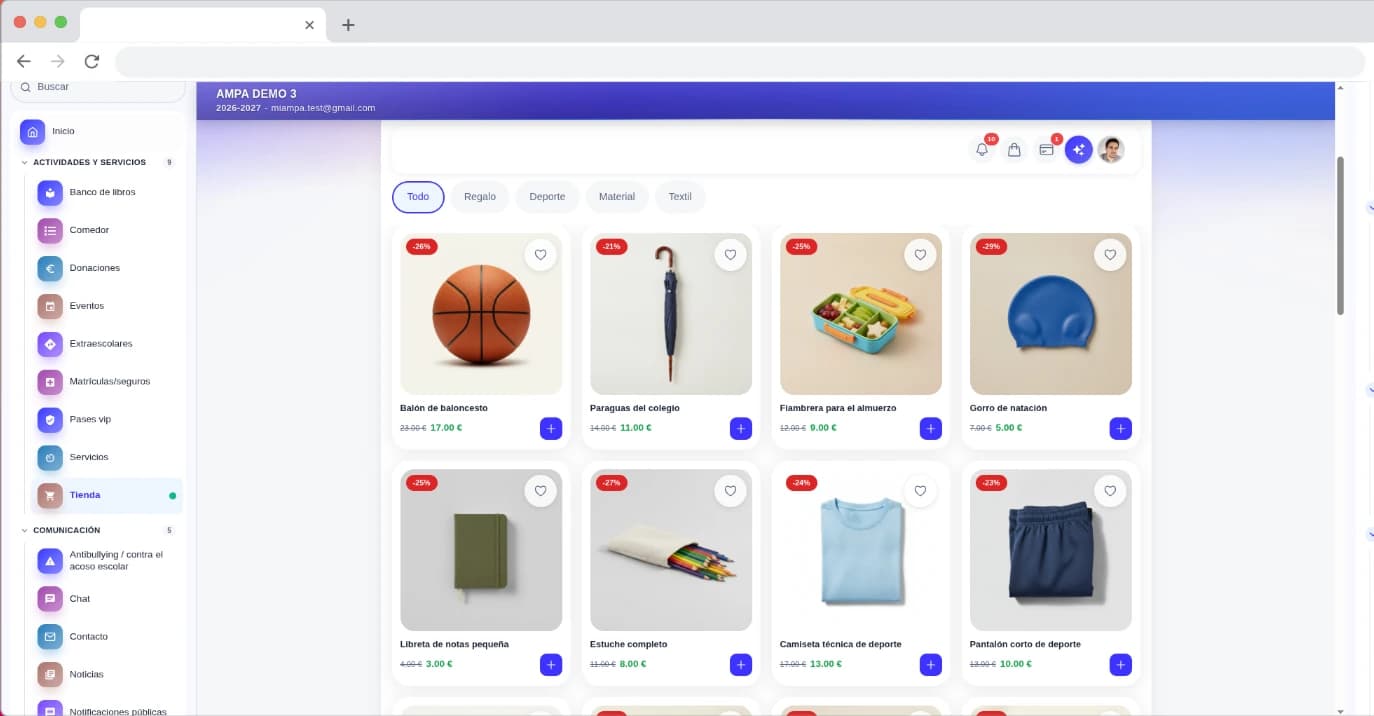Open a new browser tab
The image size is (1374, 716).
click(x=348, y=25)
